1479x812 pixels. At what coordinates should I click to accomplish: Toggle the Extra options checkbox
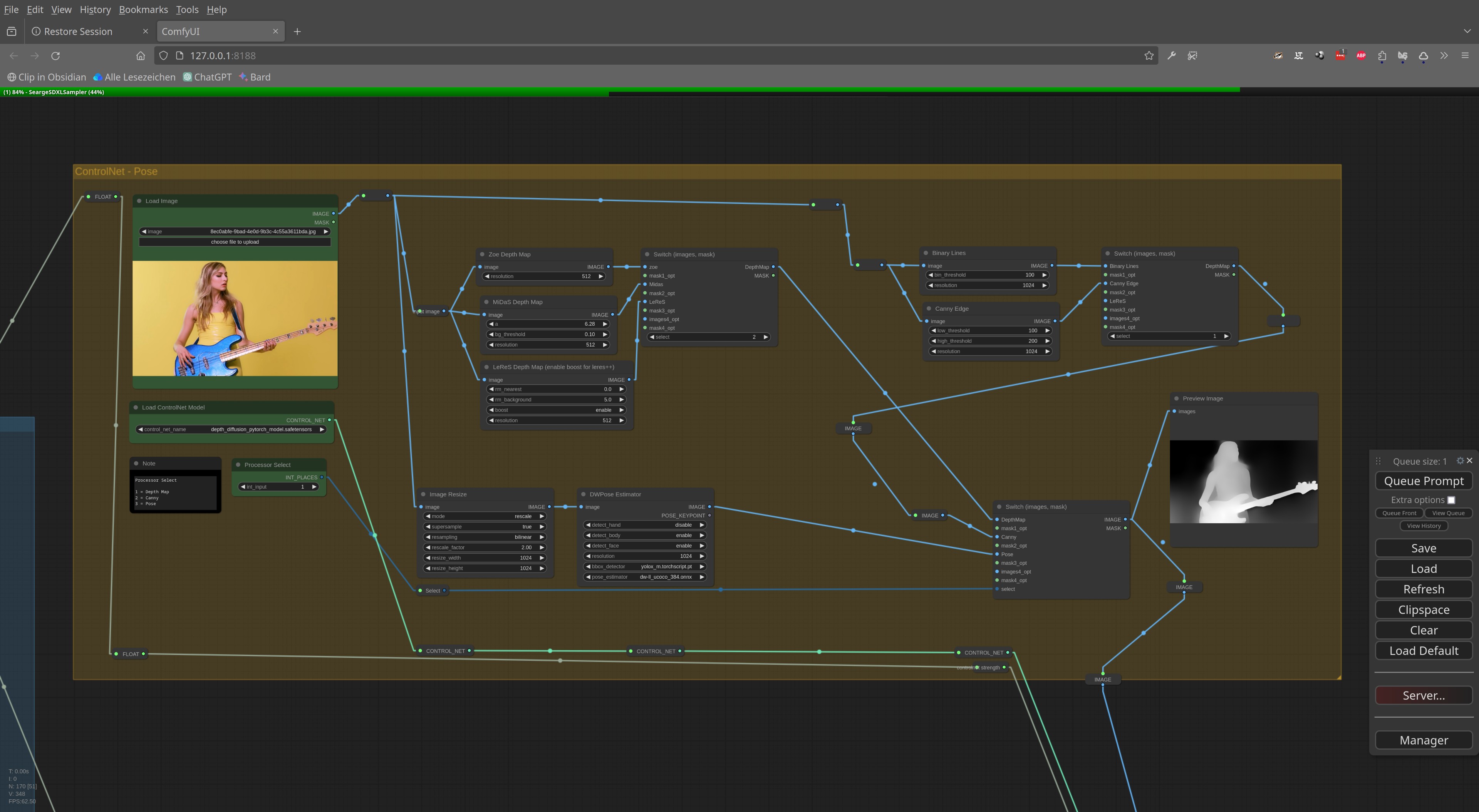(x=1451, y=500)
